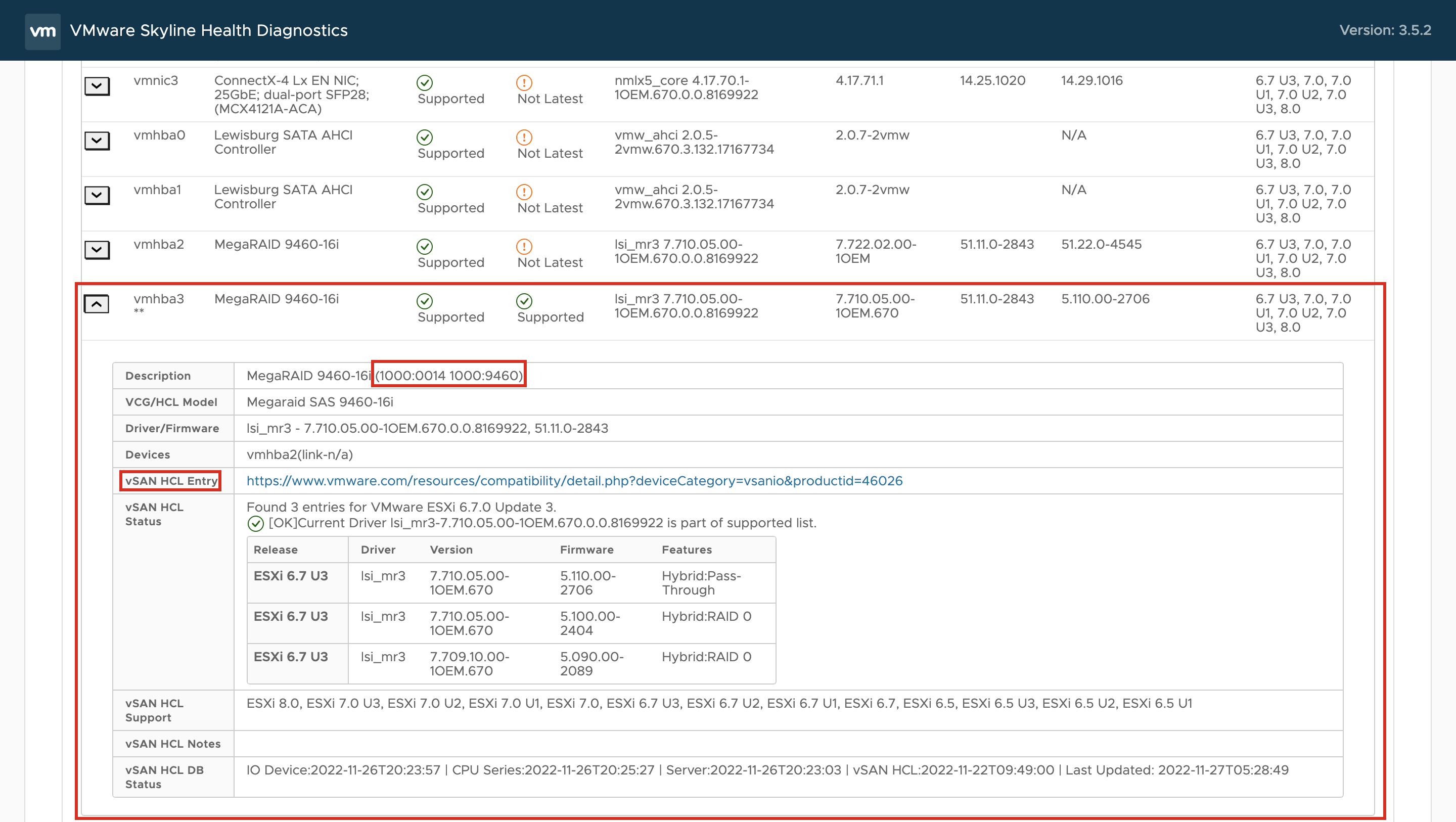1456x822 pixels.
Task: Click the vmhba2 Supported checkmark icon
Action: 425,247
